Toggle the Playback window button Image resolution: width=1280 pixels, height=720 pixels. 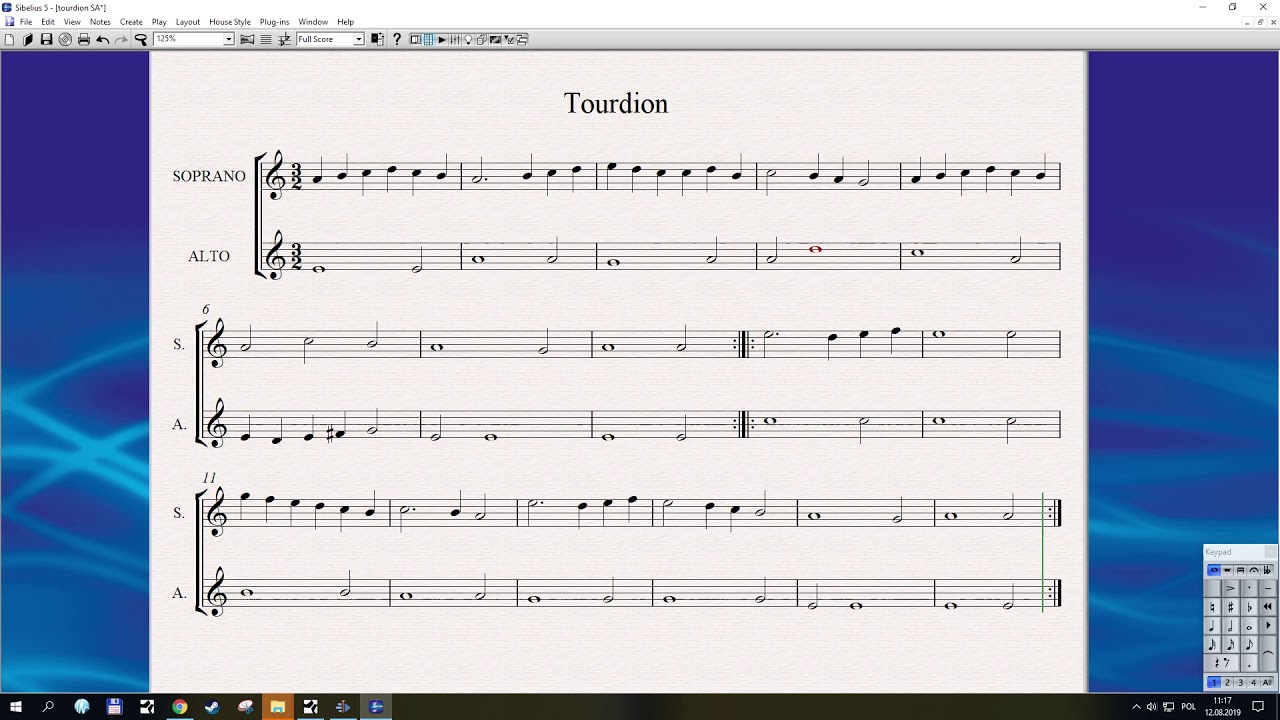(441, 40)
